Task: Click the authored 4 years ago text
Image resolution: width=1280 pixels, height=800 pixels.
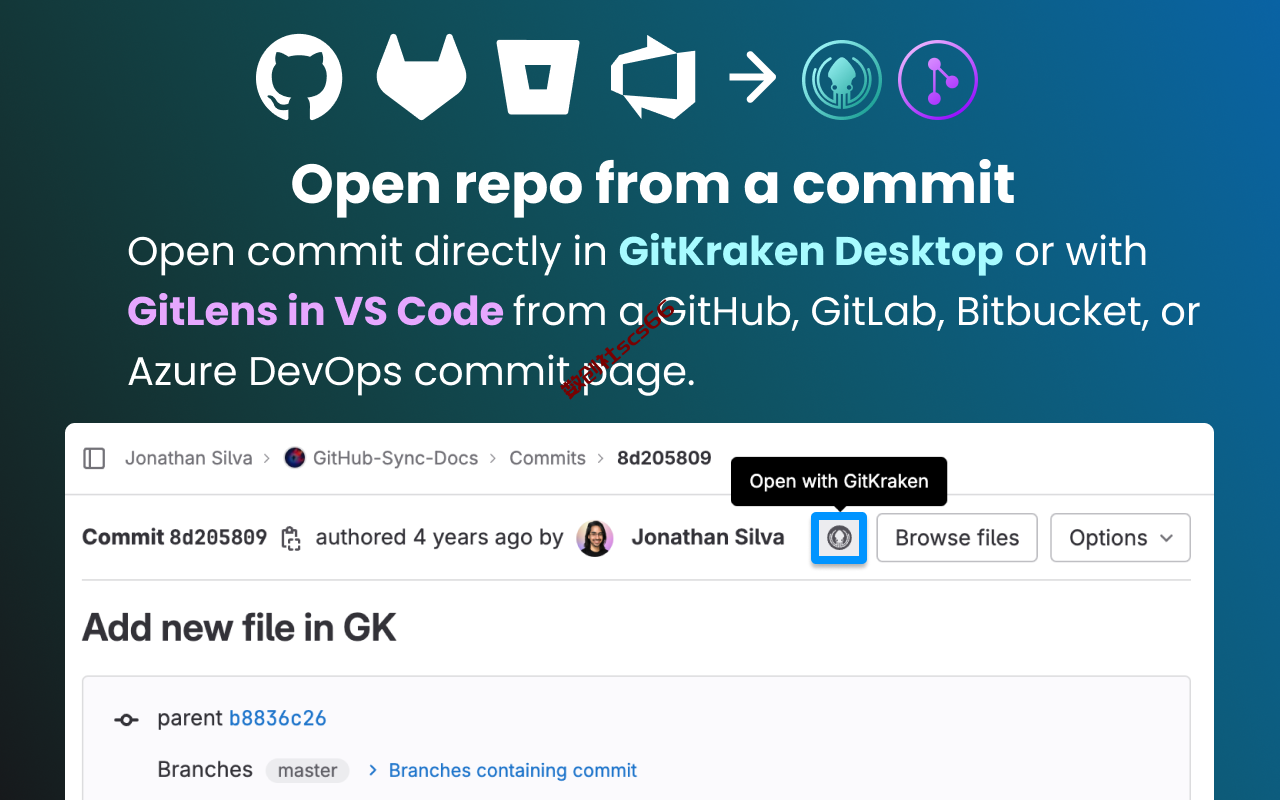Action: 440,538
